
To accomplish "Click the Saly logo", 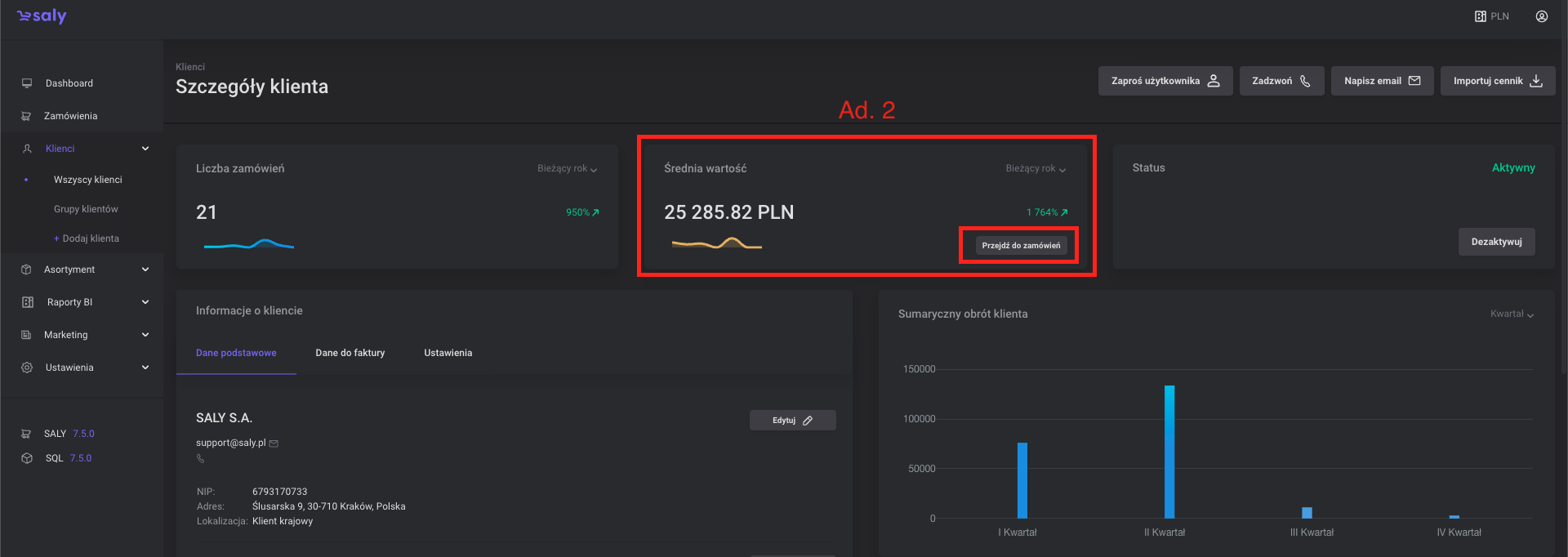I will pos(42,16).
